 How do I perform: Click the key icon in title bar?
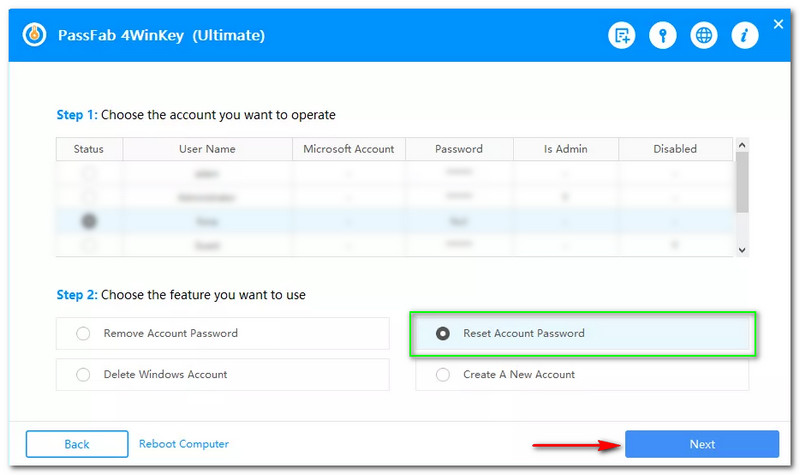point(663,36)
